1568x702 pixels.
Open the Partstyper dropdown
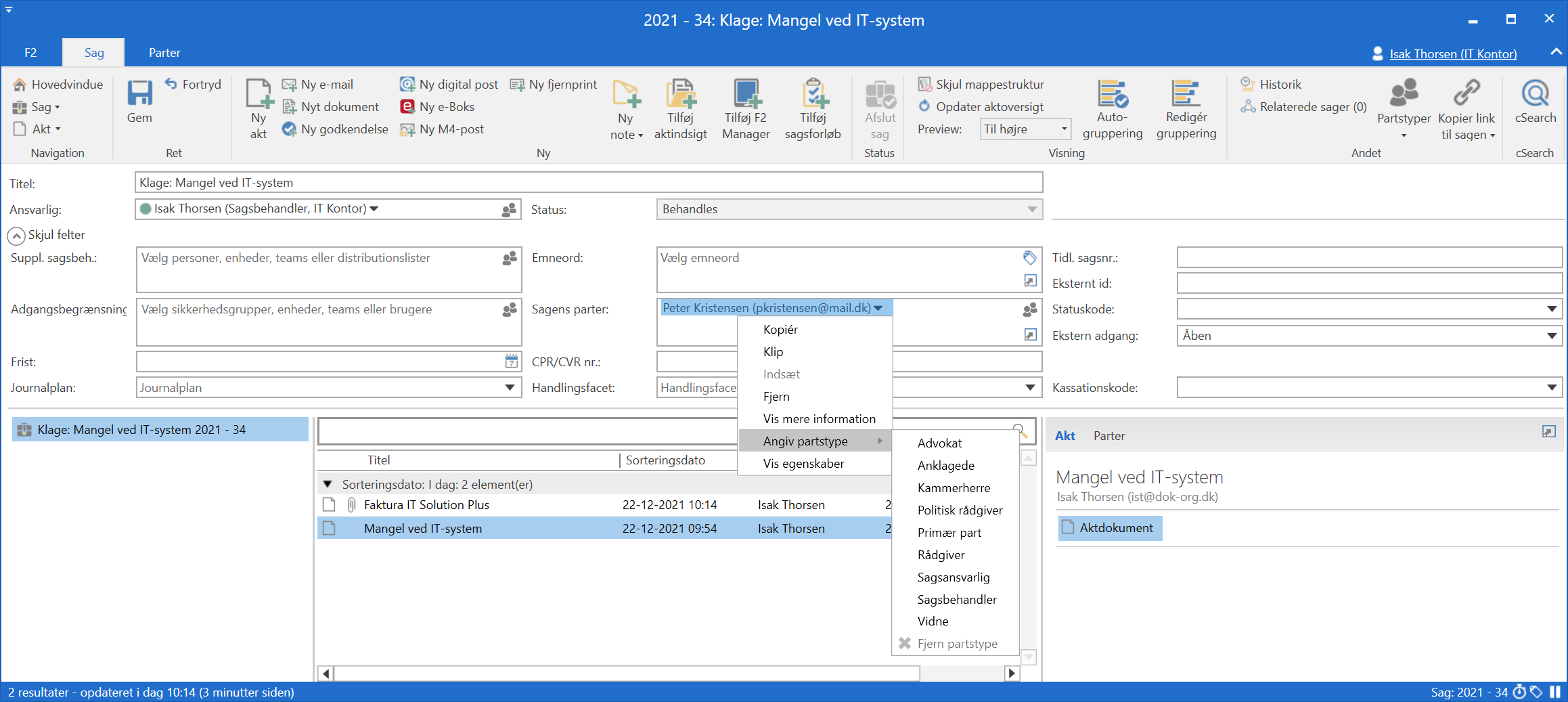1404,108
